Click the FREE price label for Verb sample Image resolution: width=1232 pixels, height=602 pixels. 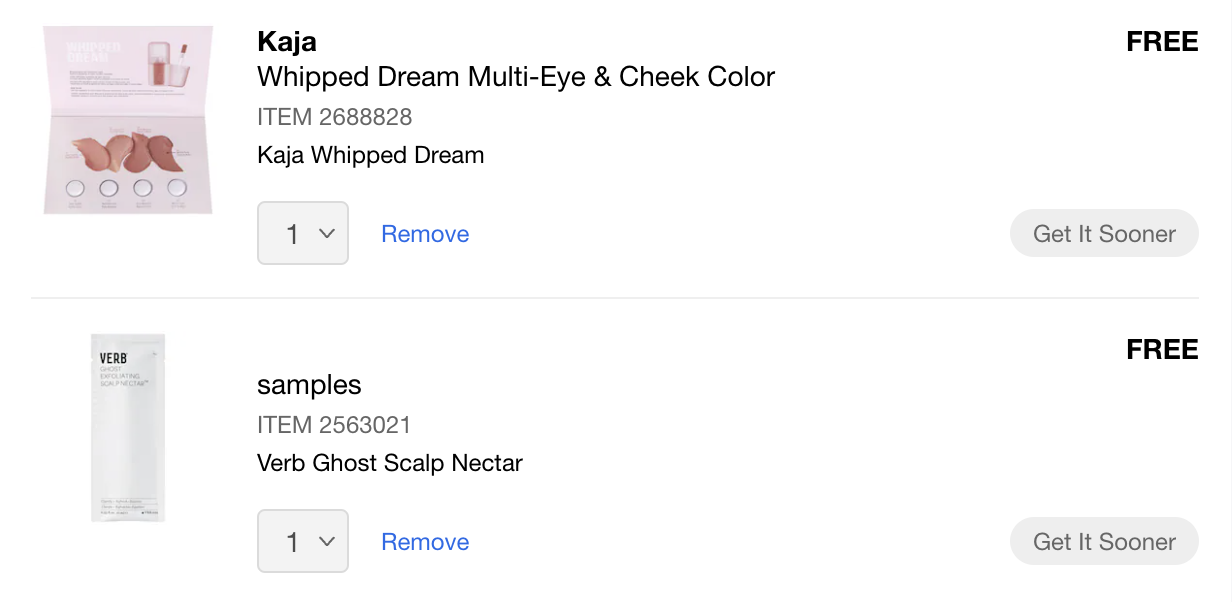(1161, 350)
